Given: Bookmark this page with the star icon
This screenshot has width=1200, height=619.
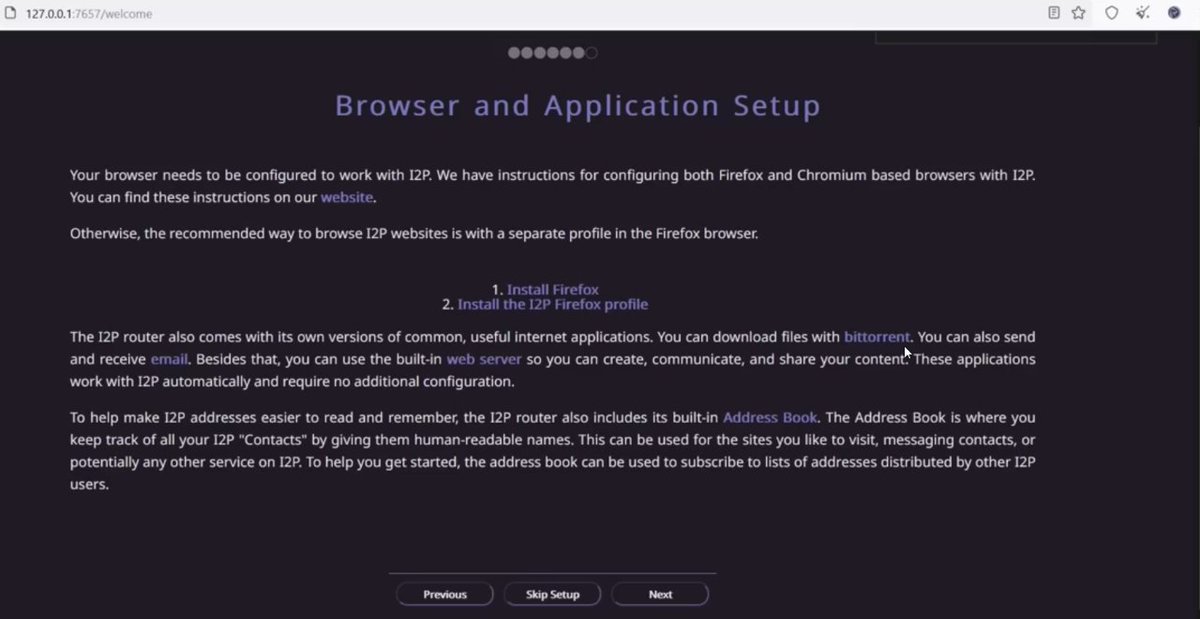Looking at the screenshot, I should [1079, 13].
